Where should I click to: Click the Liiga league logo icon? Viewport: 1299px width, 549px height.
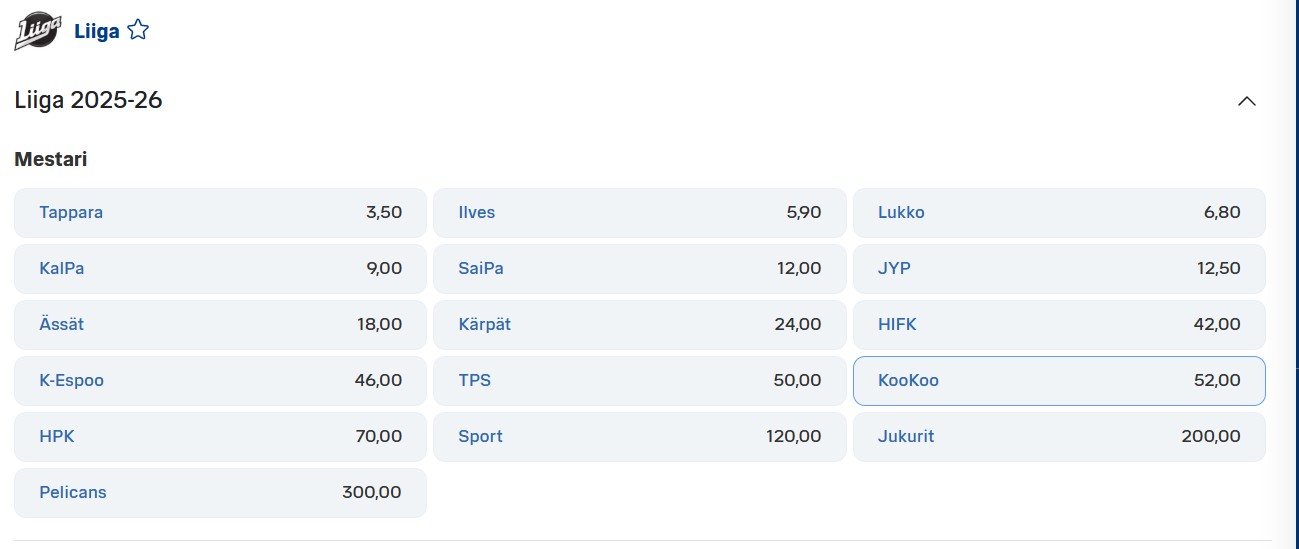pos(36,31)
